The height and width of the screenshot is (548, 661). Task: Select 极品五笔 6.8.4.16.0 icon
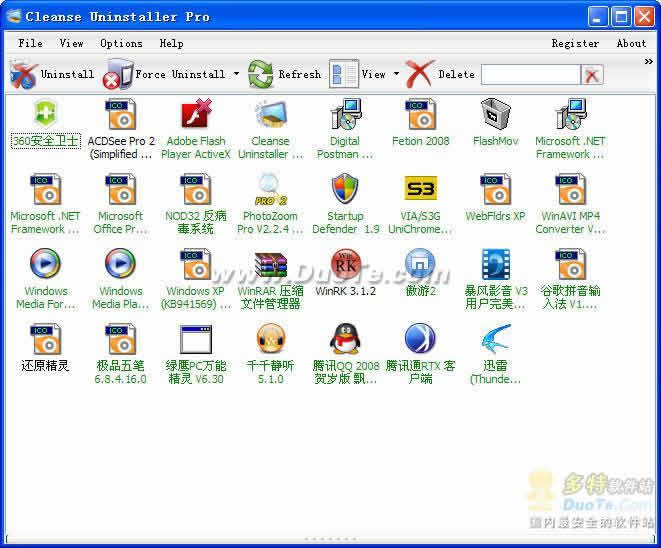tap(121, 339)
